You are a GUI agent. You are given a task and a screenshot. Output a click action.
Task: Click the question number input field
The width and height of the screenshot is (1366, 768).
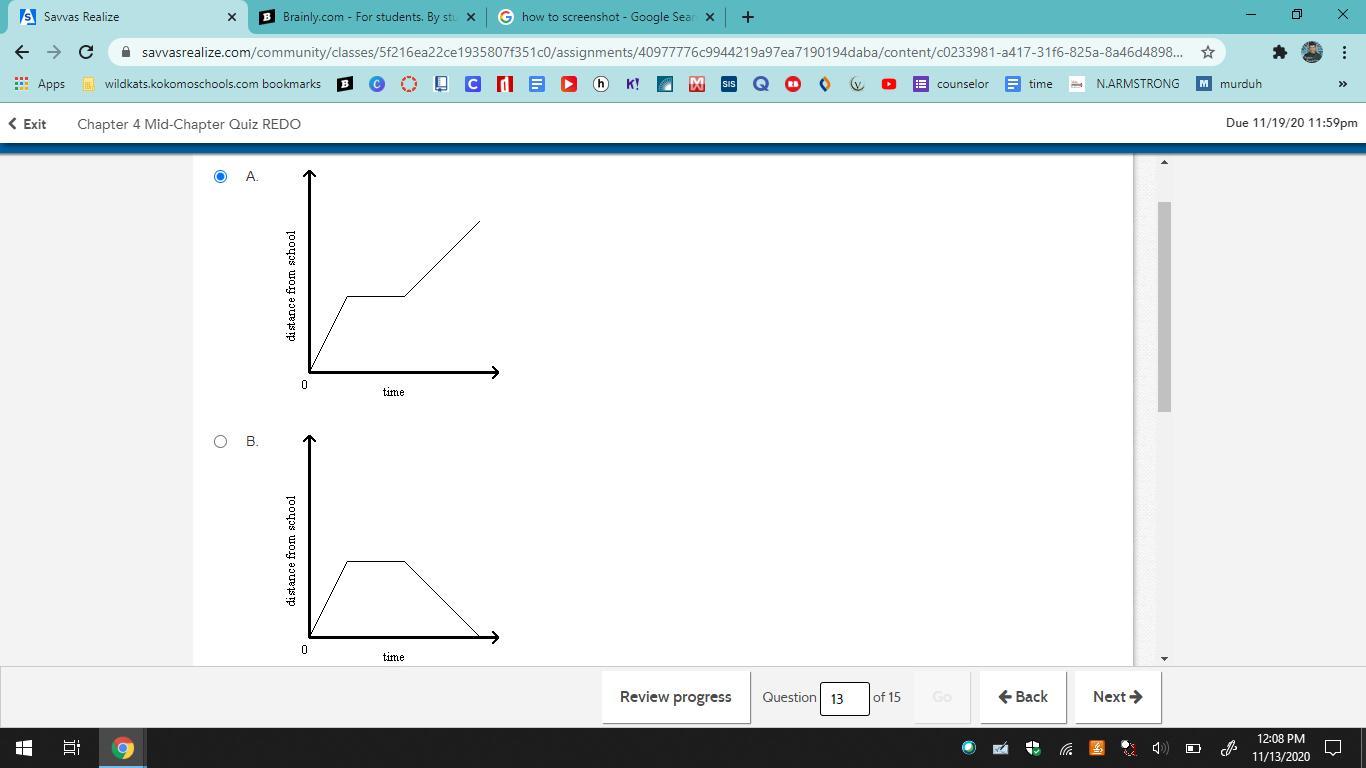pos(844,698)
